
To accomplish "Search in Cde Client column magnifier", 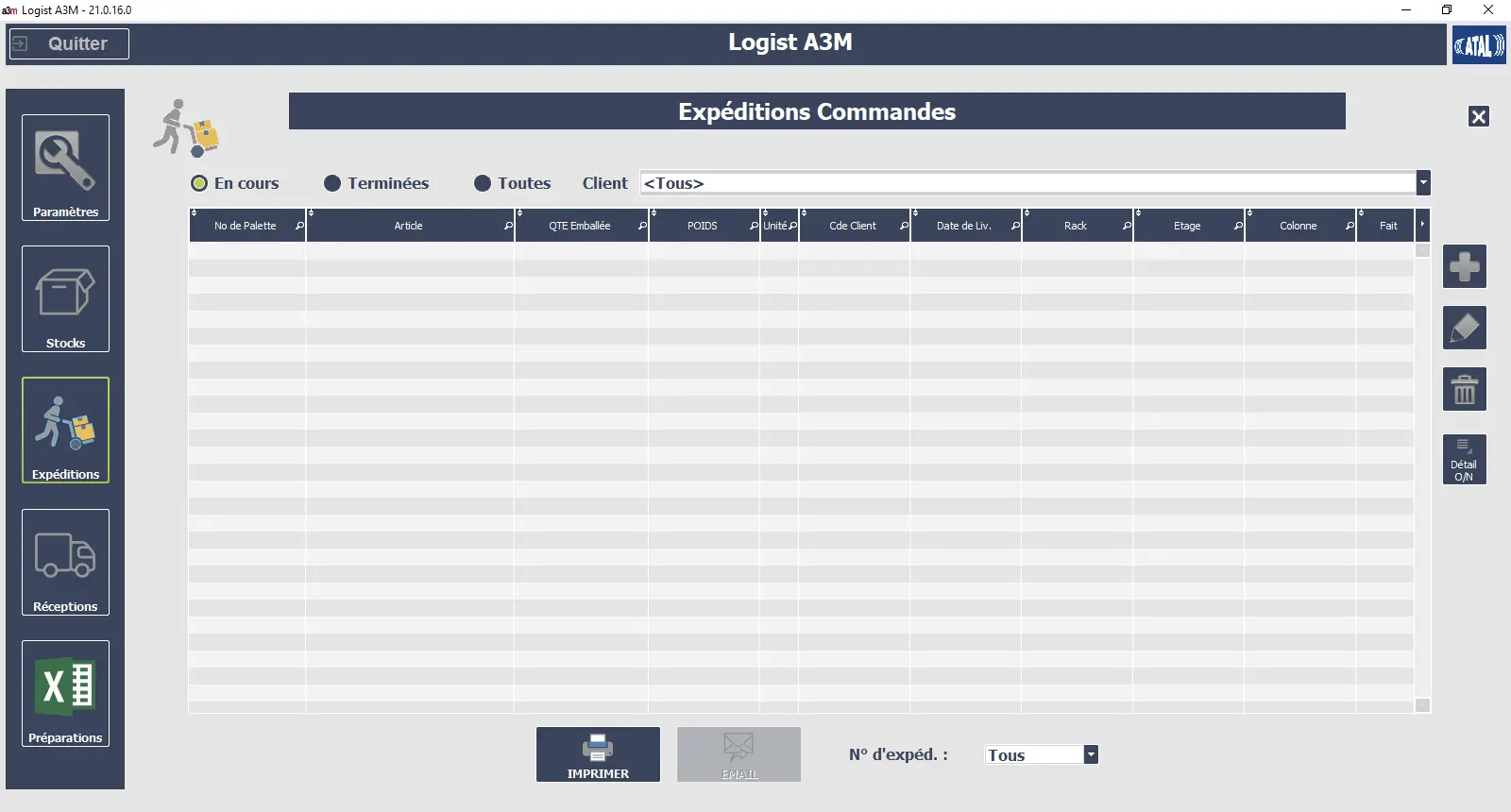I will [x=904, y=227].
